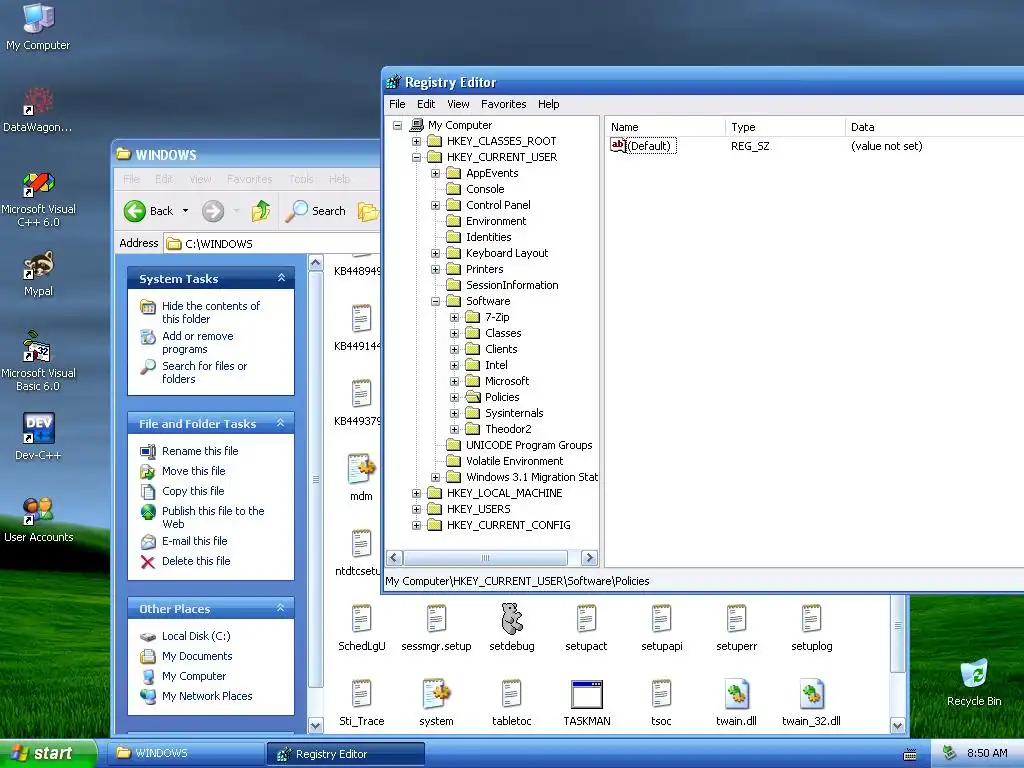This screenshot has width=1024, height=768.
Task: Select the (Default) registry value
Action: click(x=643, y=146)
